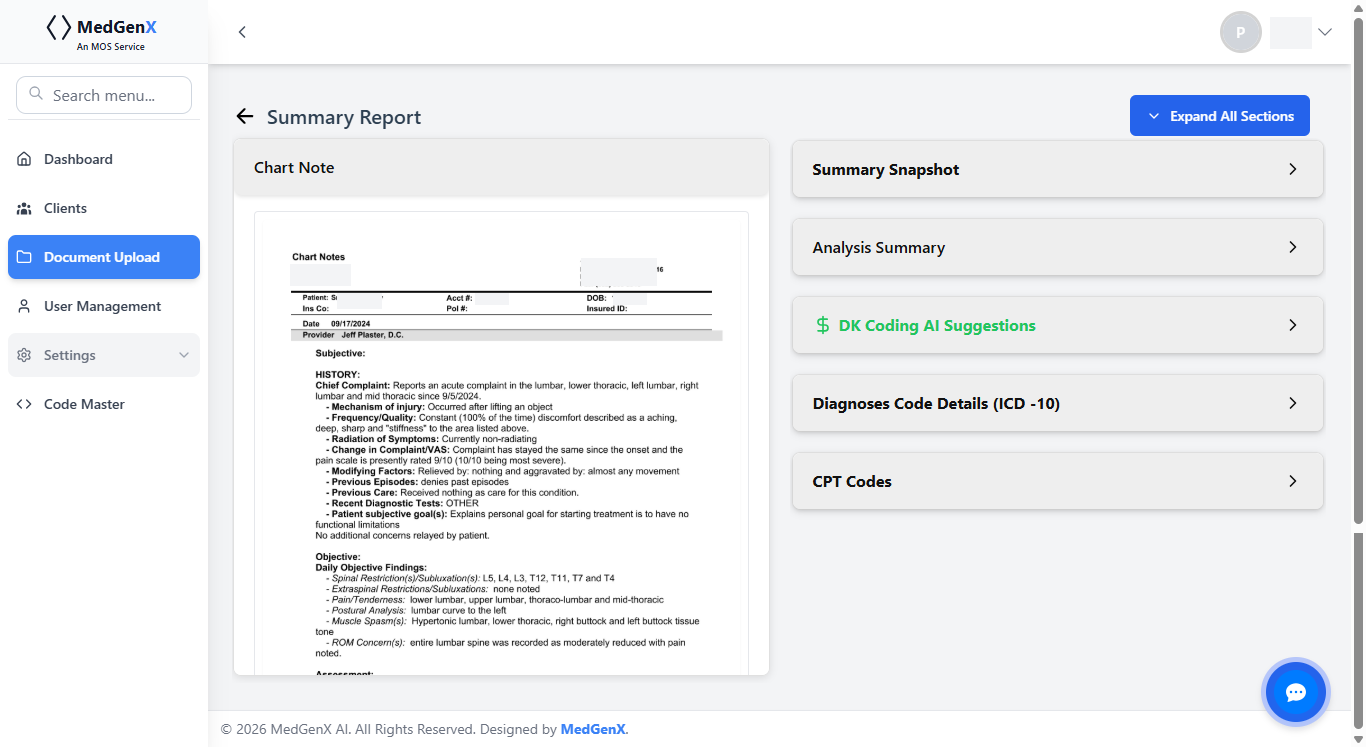Viewport: 1366px width, 747px height.
Task: Click the back arrow in the top bar
Action: pos(242,32)
